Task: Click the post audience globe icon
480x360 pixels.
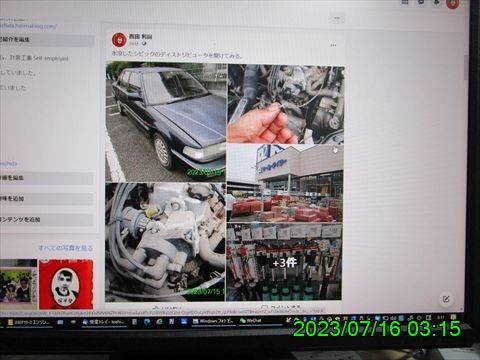Action: click(144, 44)
